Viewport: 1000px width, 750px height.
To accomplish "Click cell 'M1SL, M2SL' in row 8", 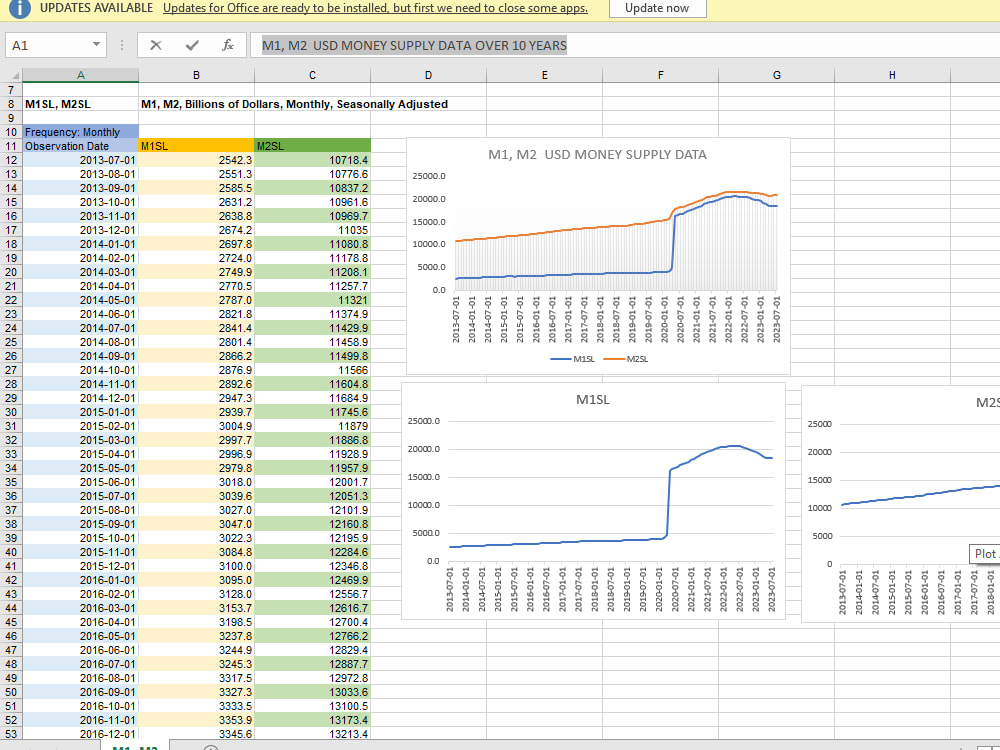I will [x=80, y=104].
